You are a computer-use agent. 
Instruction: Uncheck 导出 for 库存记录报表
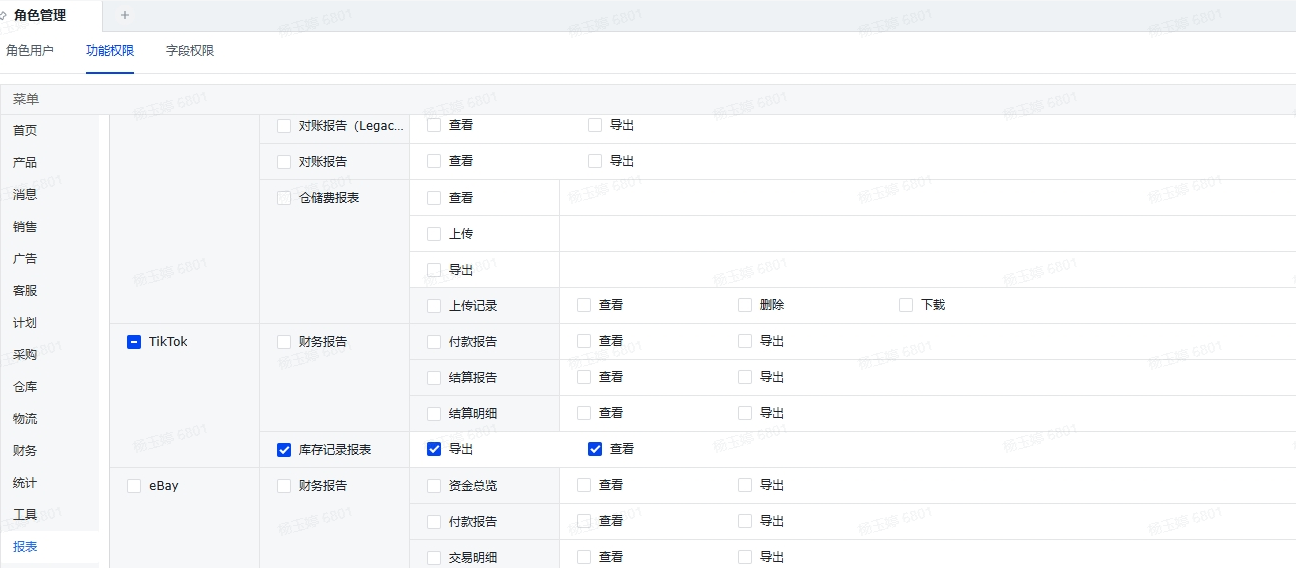coord(434,449)
